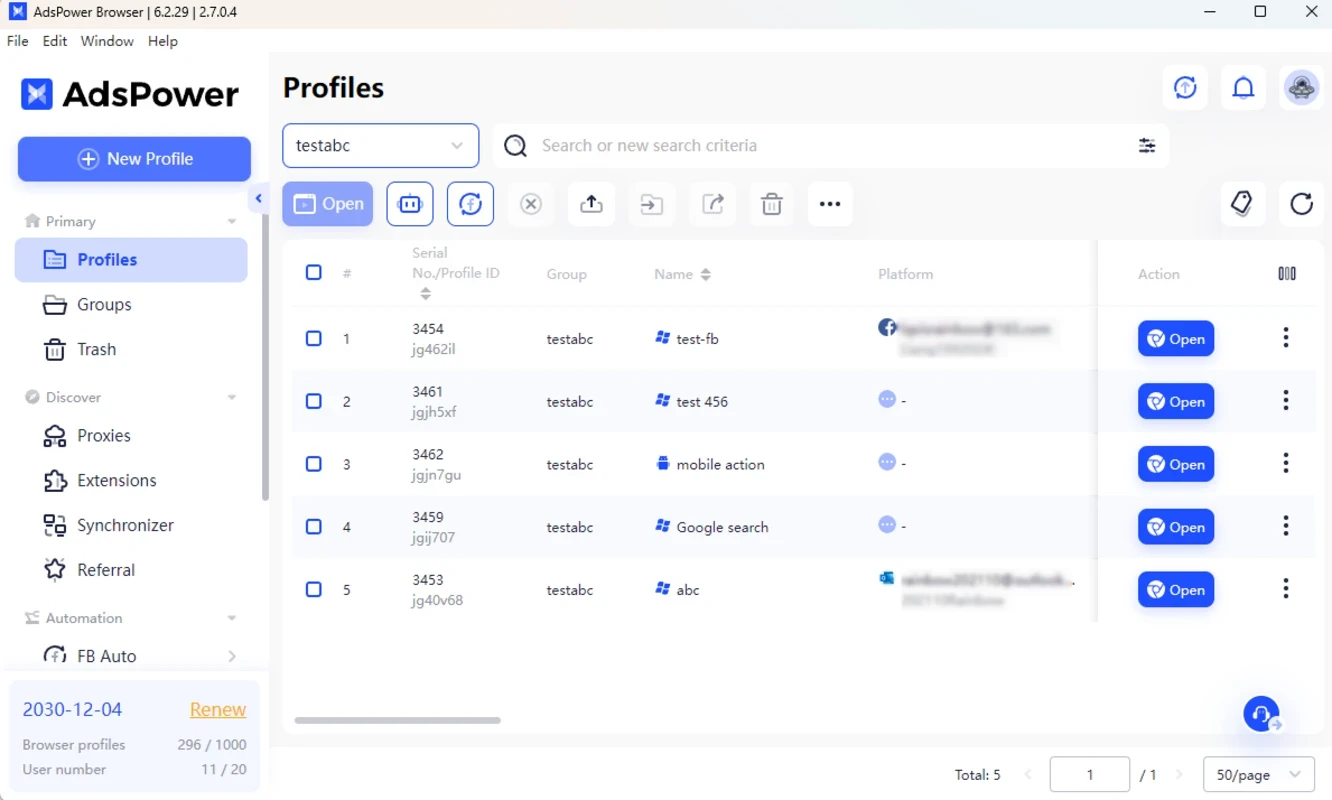1332x800 pixels.
Task: Open the File menu
Action: pyautogui.click(x=18, y=41)
